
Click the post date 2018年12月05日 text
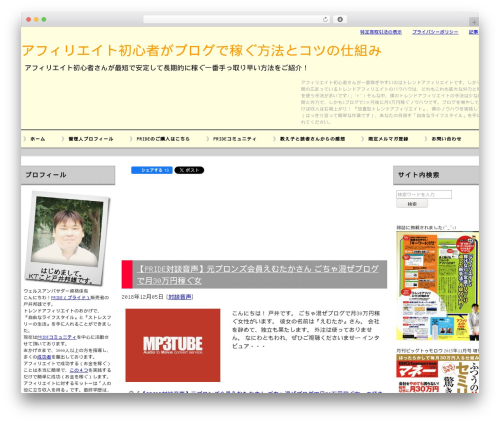tap(143, 297)
